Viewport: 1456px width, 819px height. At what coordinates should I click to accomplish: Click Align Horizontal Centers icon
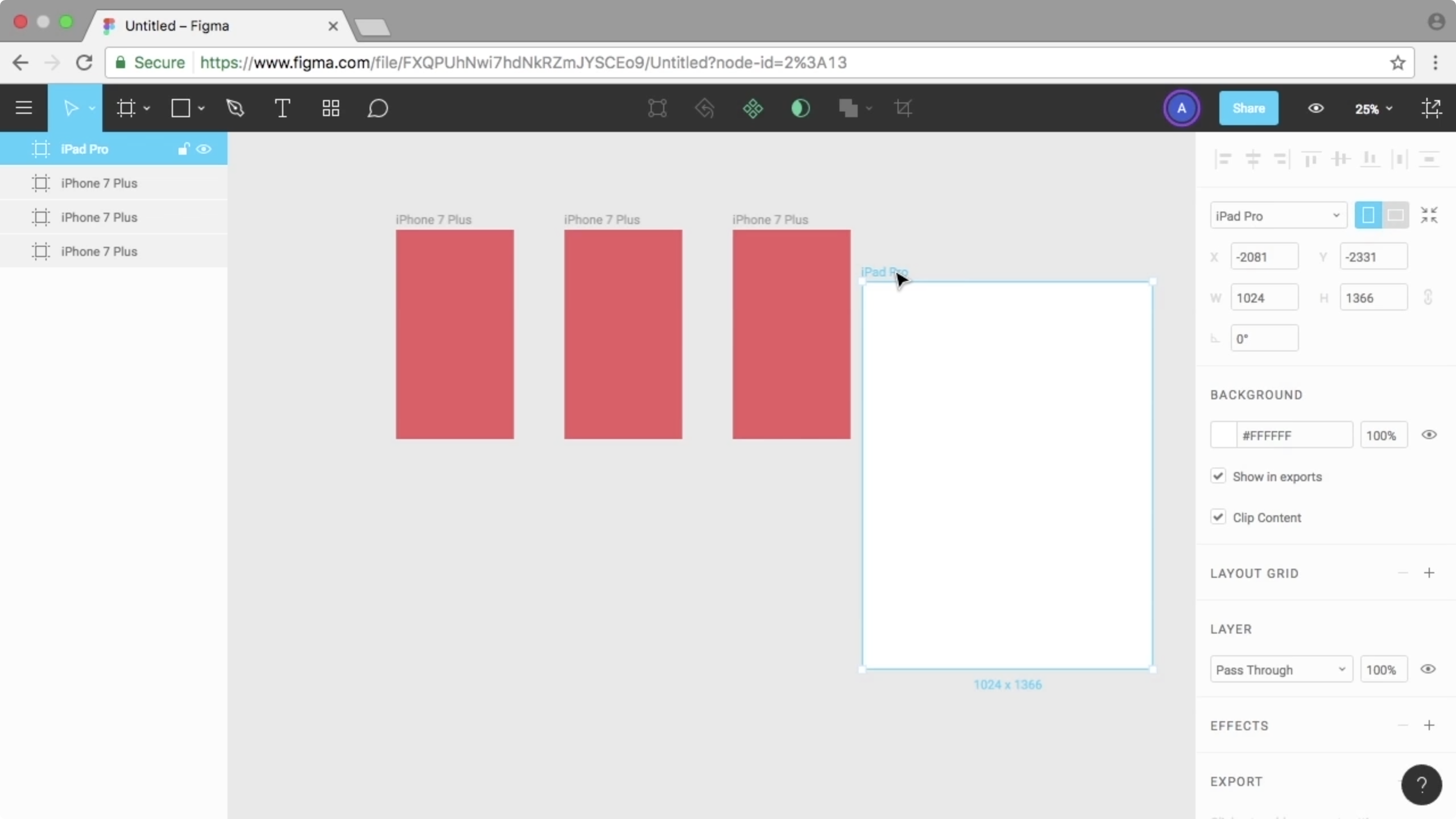point(1252,159)
